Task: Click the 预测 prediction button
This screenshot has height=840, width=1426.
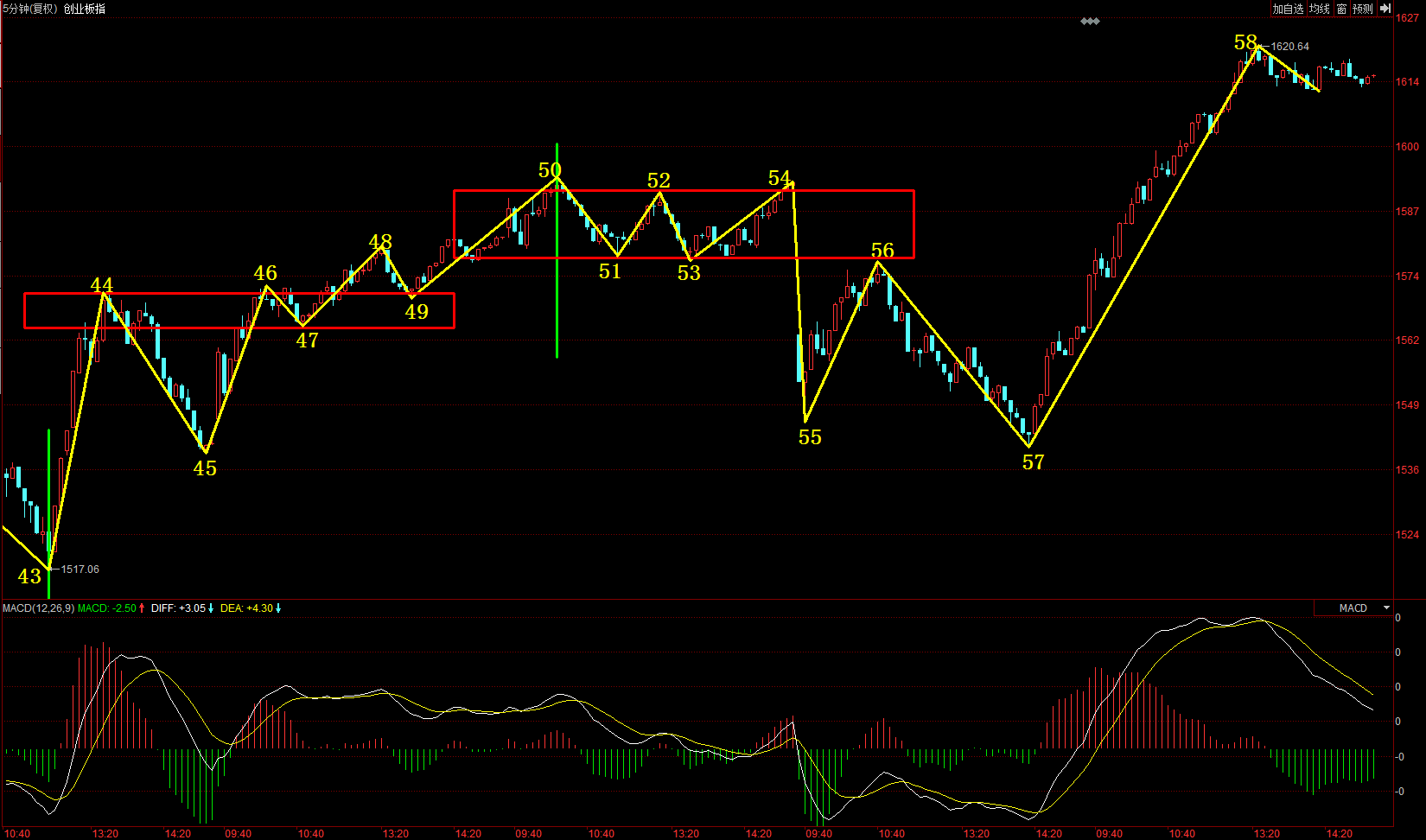Action: 1363,9
